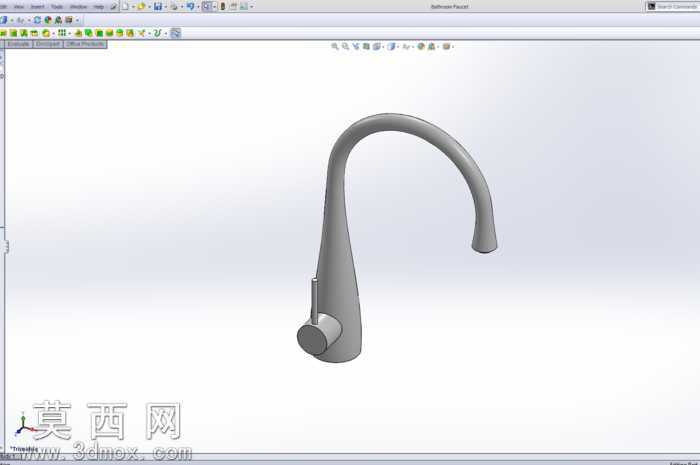Open Edit Appearance in heads-up toolbar

[421, 46]
